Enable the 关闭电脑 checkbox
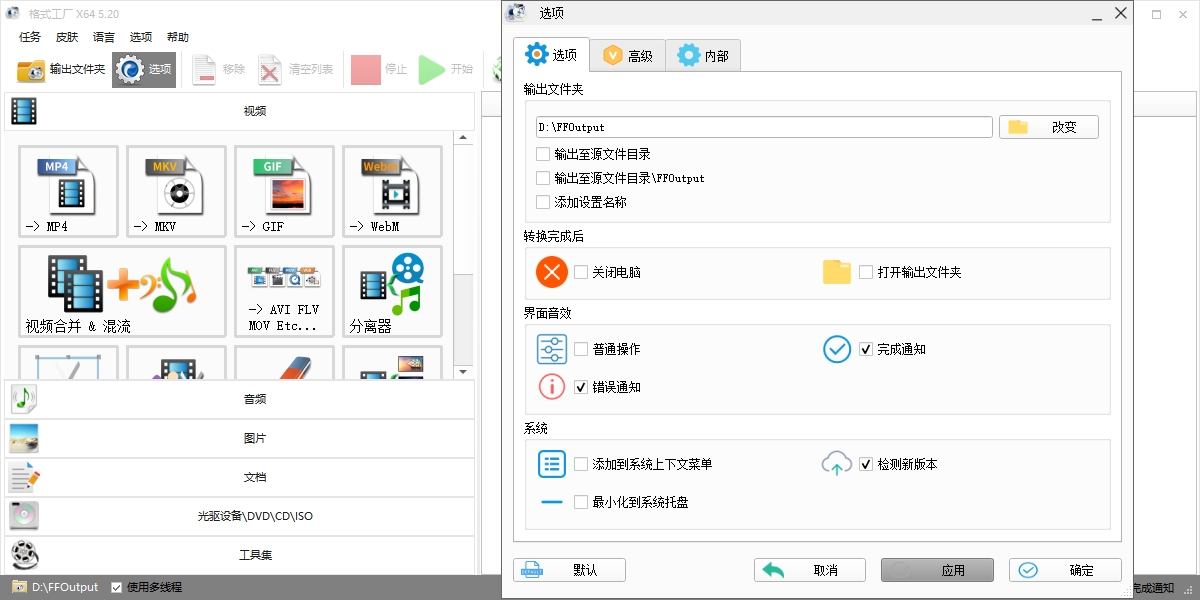Viewport: 1200px width, 600px height. click(x=581, y=272)
